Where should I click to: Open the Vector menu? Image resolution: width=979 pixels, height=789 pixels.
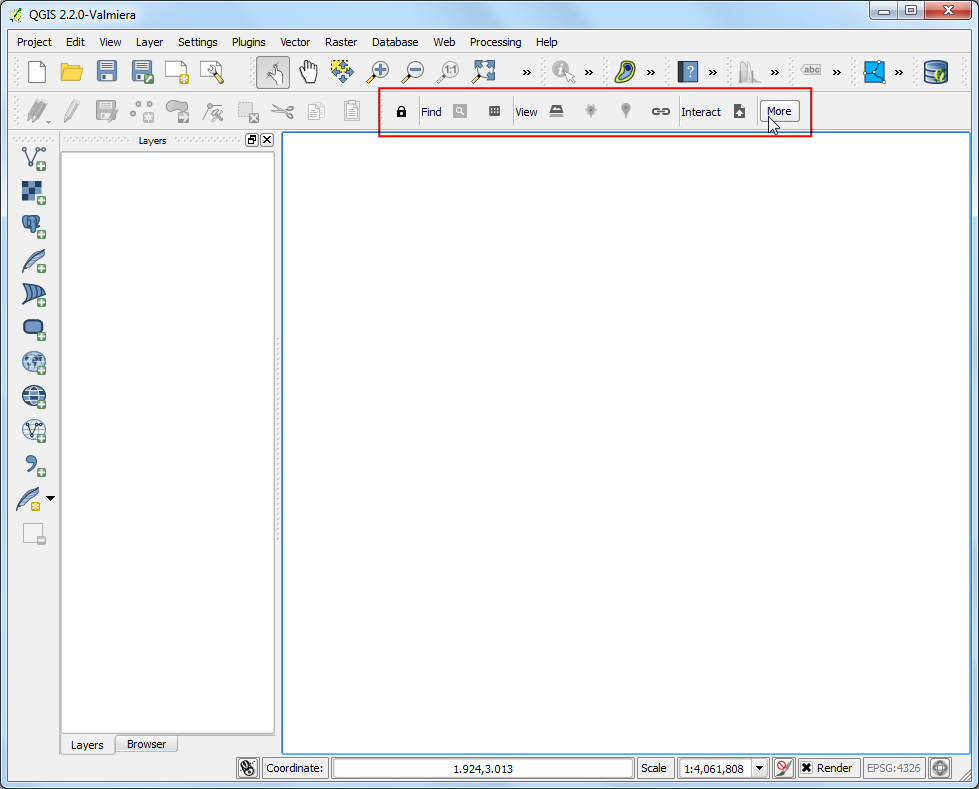tap(295, 42)
